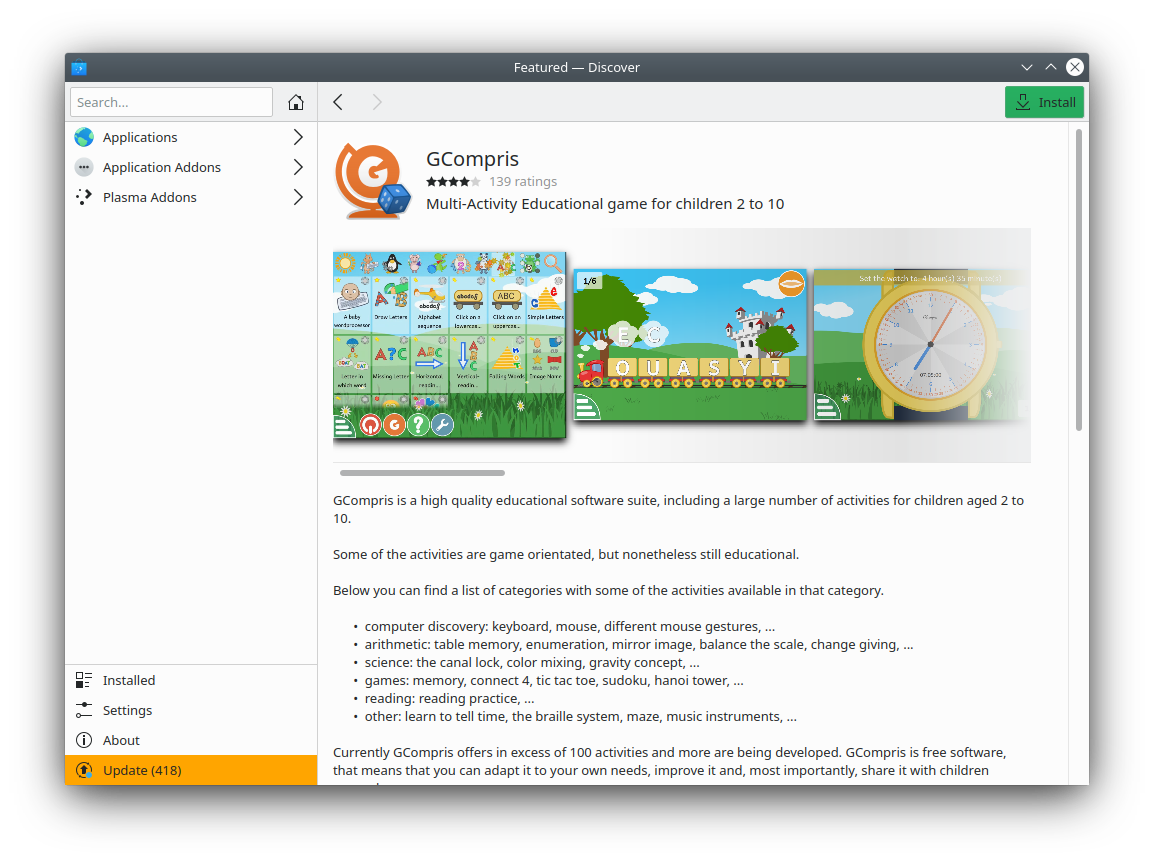Click the 'other: learn to tell time' bullet
1154x862 pixels.
pyautogui.click(x=581, y=716)
